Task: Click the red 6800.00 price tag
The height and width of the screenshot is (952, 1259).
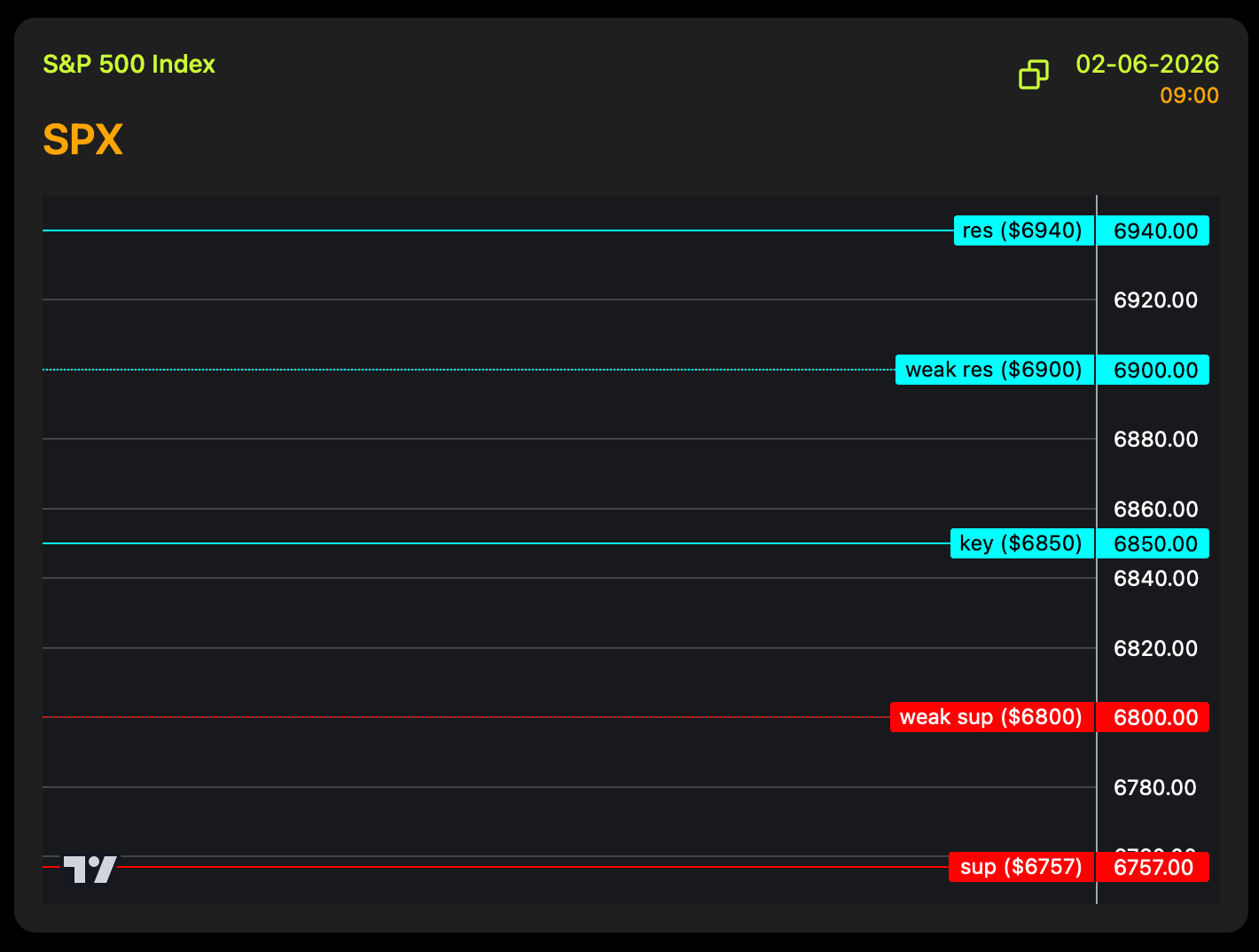Action: pos(1153,717)
